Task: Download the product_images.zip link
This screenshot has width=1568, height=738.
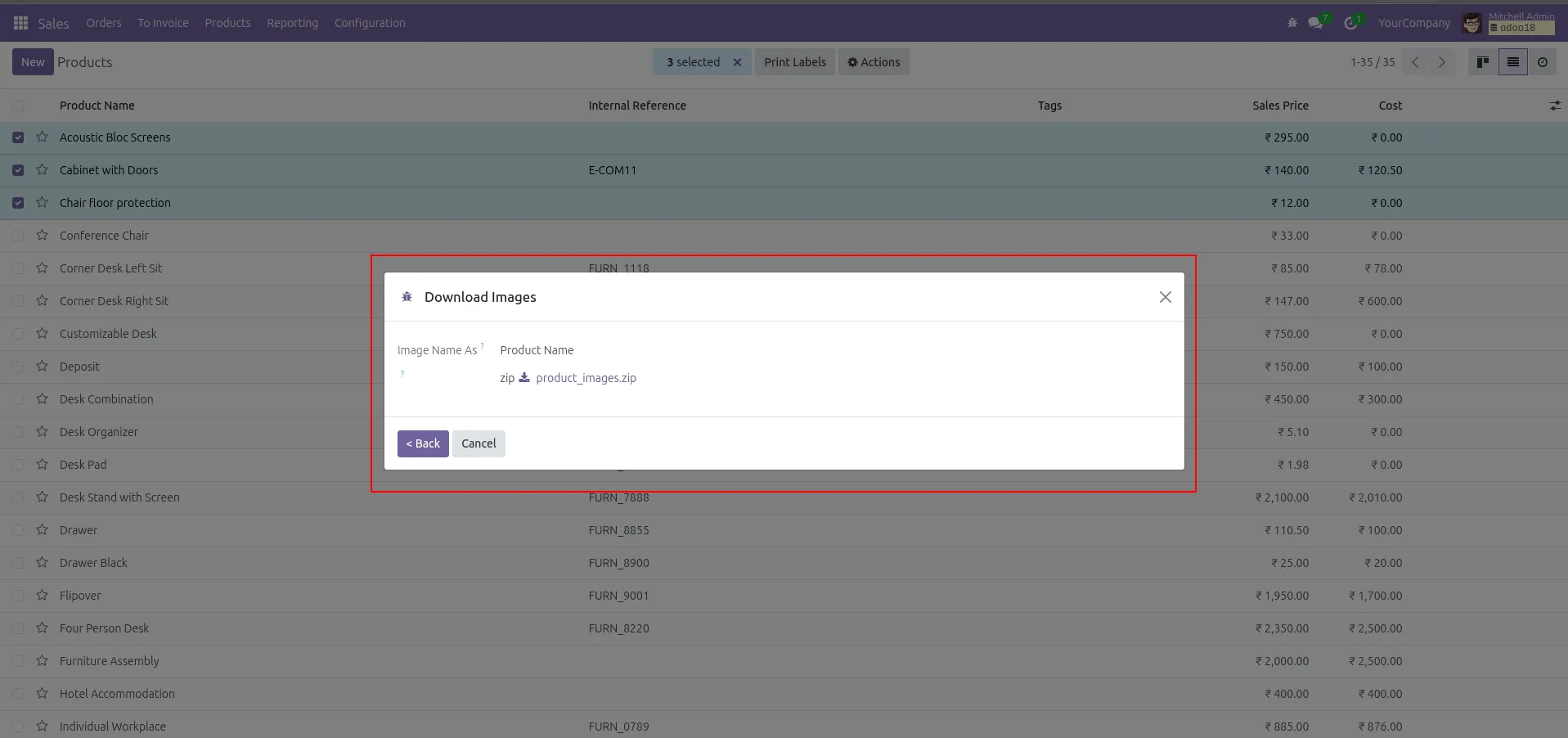Action: (x=586, y=378)
